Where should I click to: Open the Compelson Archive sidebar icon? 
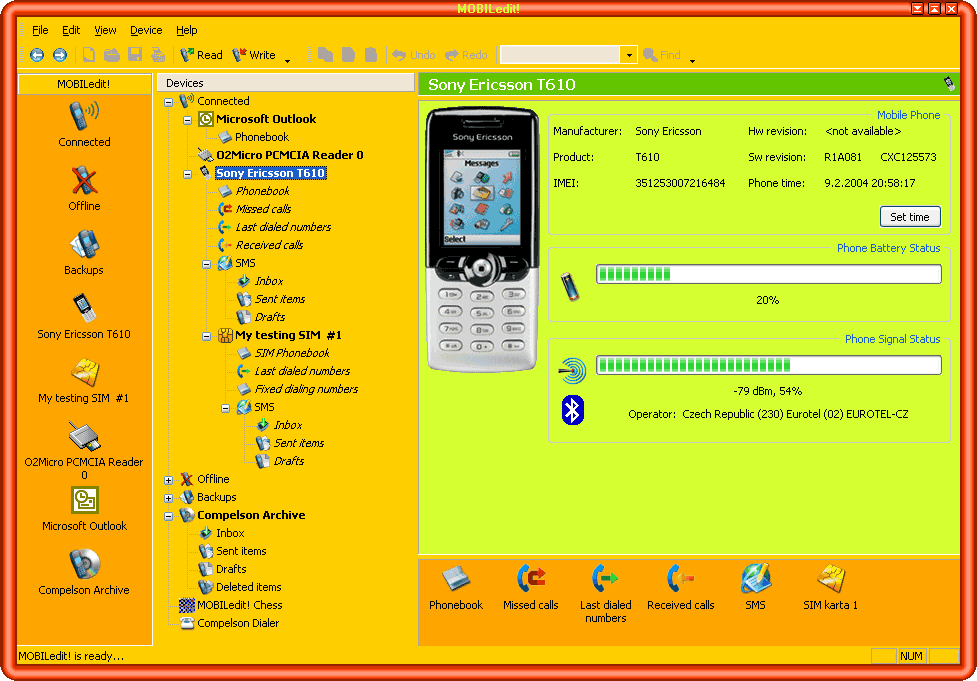point(84,564)
